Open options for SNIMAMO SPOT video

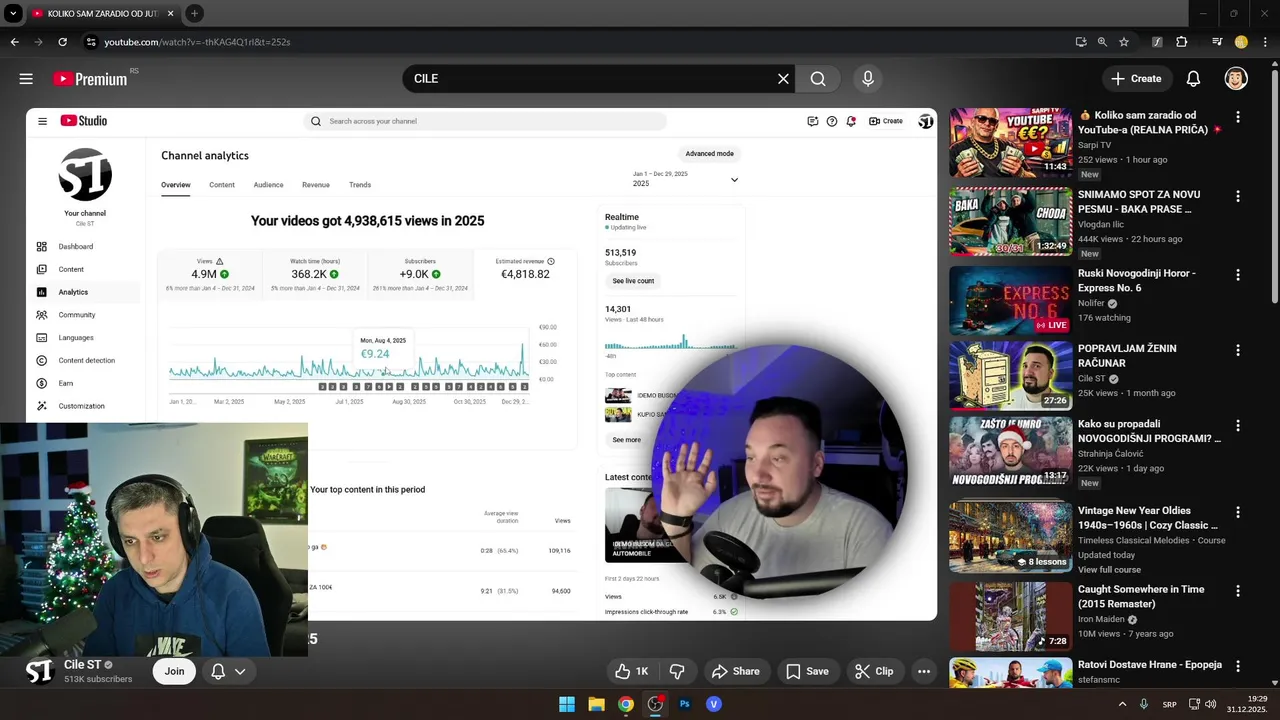(1238, 196)
